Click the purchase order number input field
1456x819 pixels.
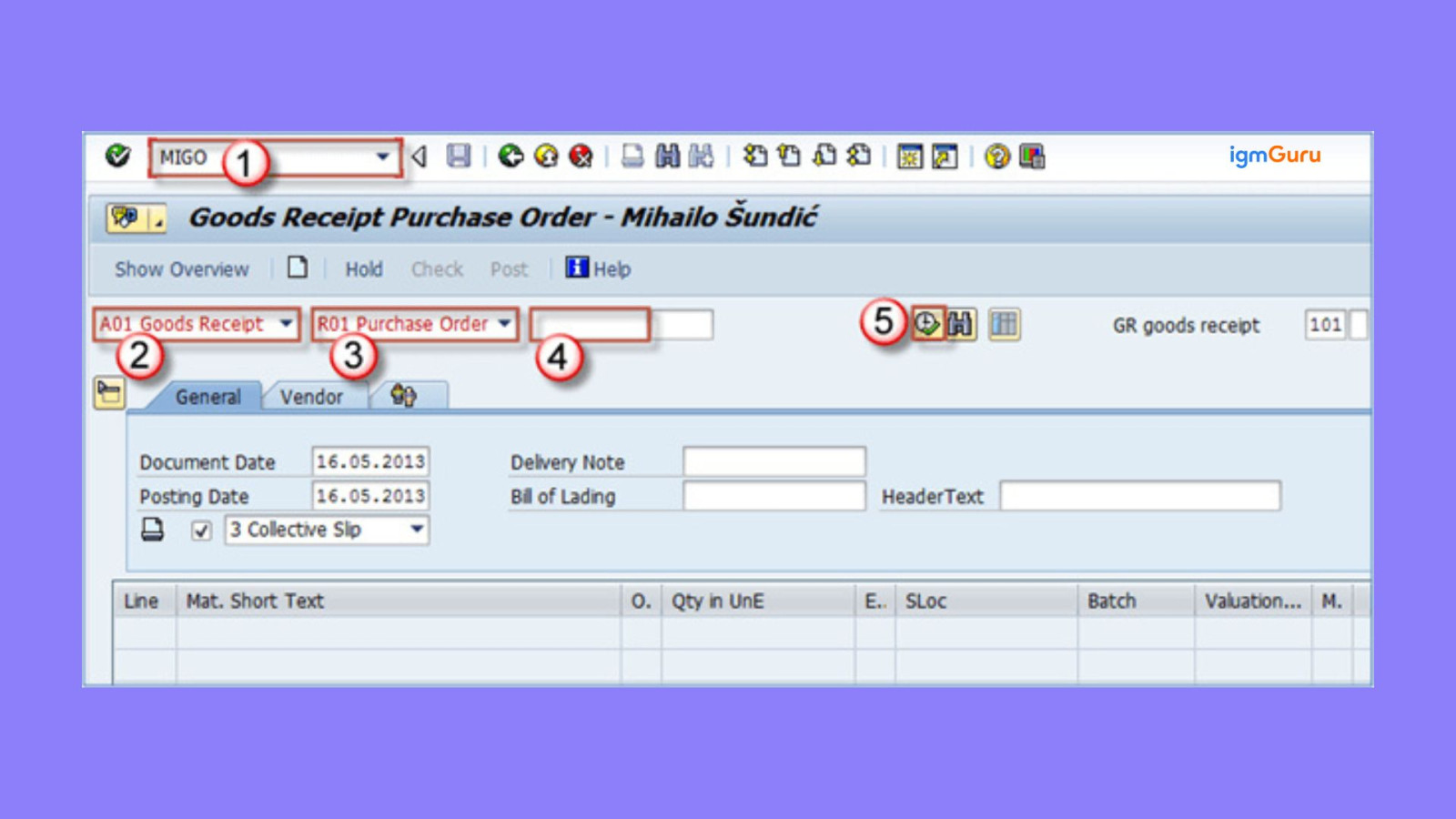tap(591, 325)
